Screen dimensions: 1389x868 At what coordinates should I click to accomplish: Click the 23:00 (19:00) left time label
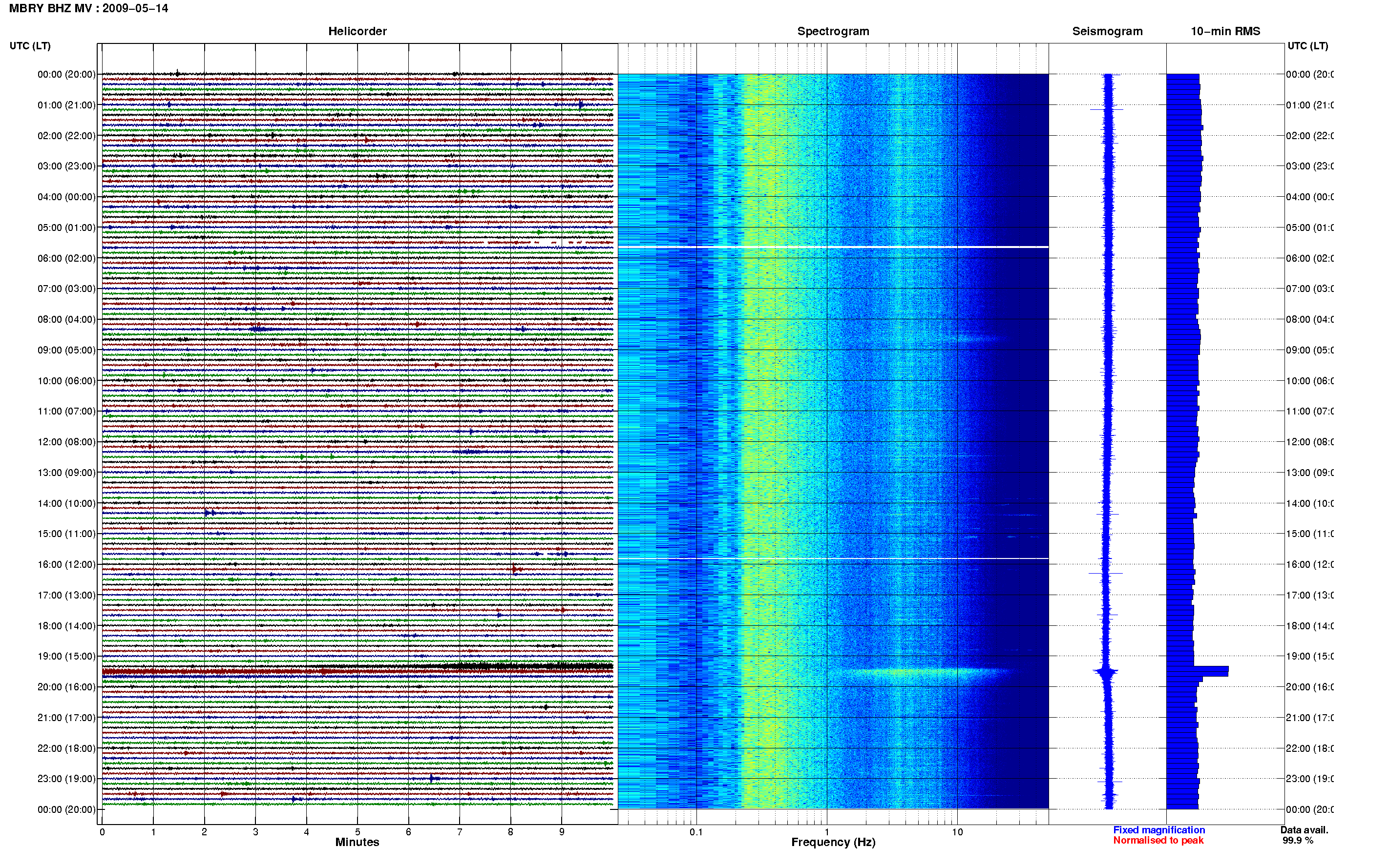click(x=66, y=779)
